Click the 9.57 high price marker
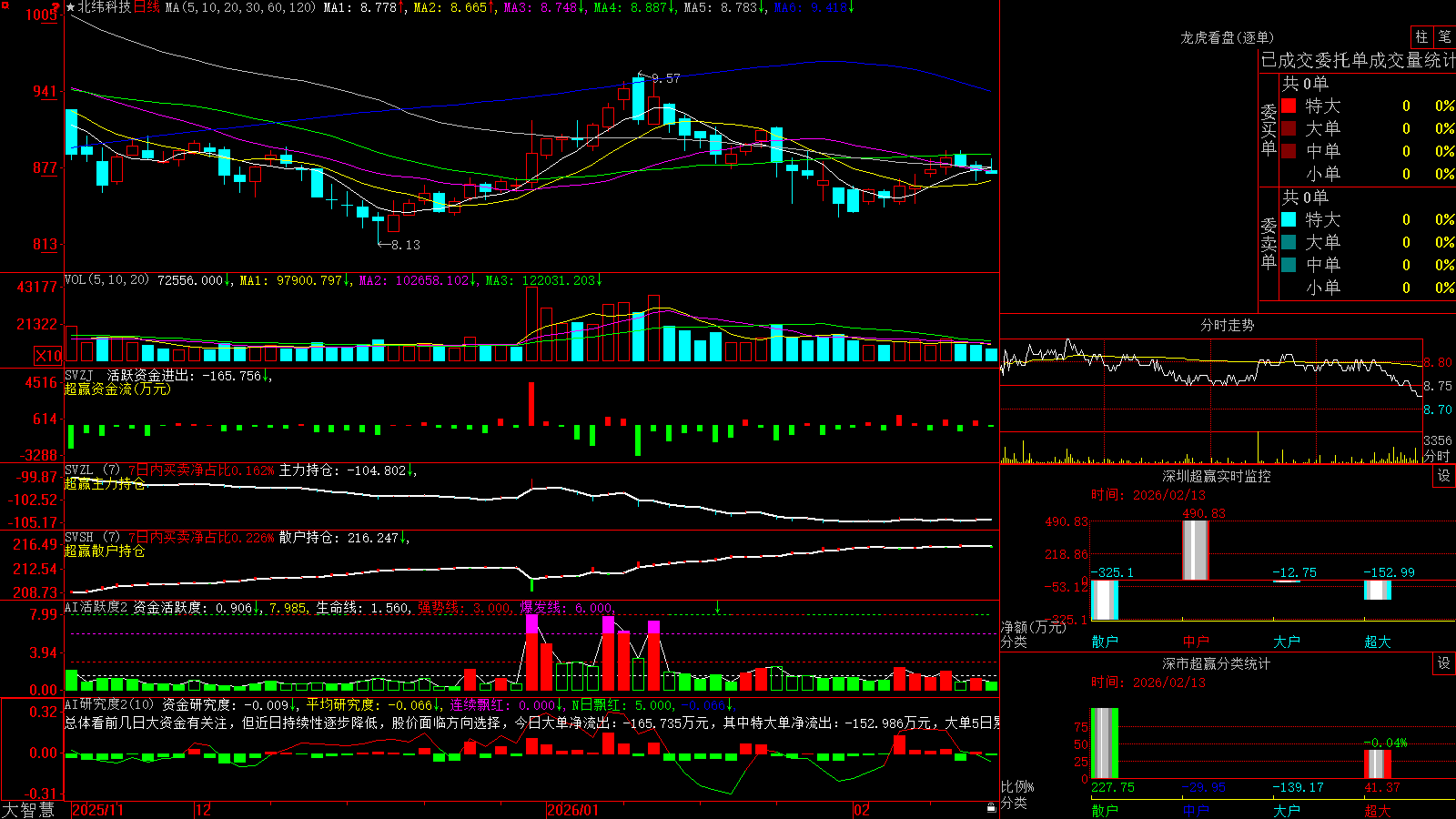1456x819 pixels. point(666,78)
